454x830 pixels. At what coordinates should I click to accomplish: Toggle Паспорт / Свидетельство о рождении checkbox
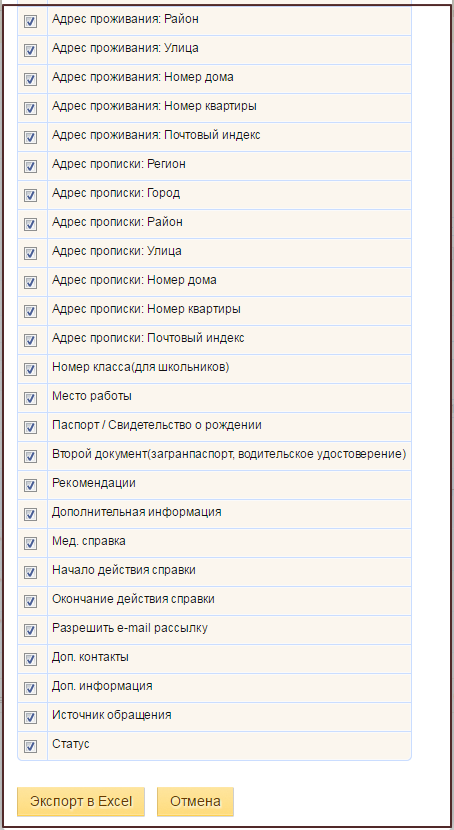pos(31,427)
